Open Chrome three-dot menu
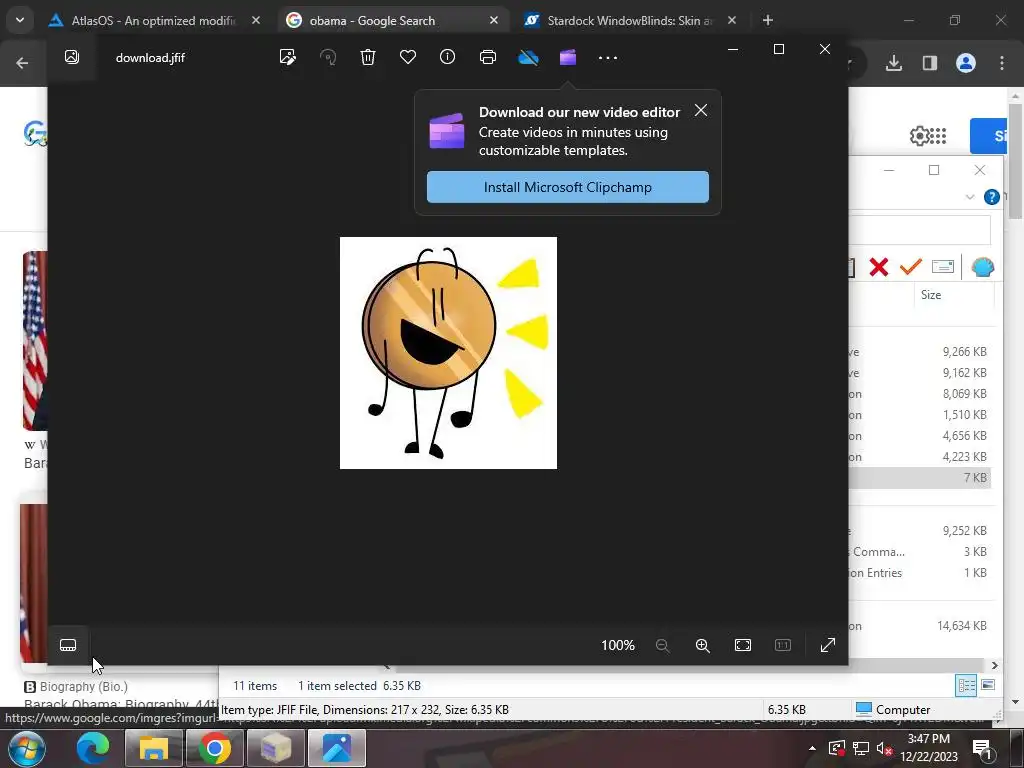The image size is (1024, 768). coord(1002,63)
